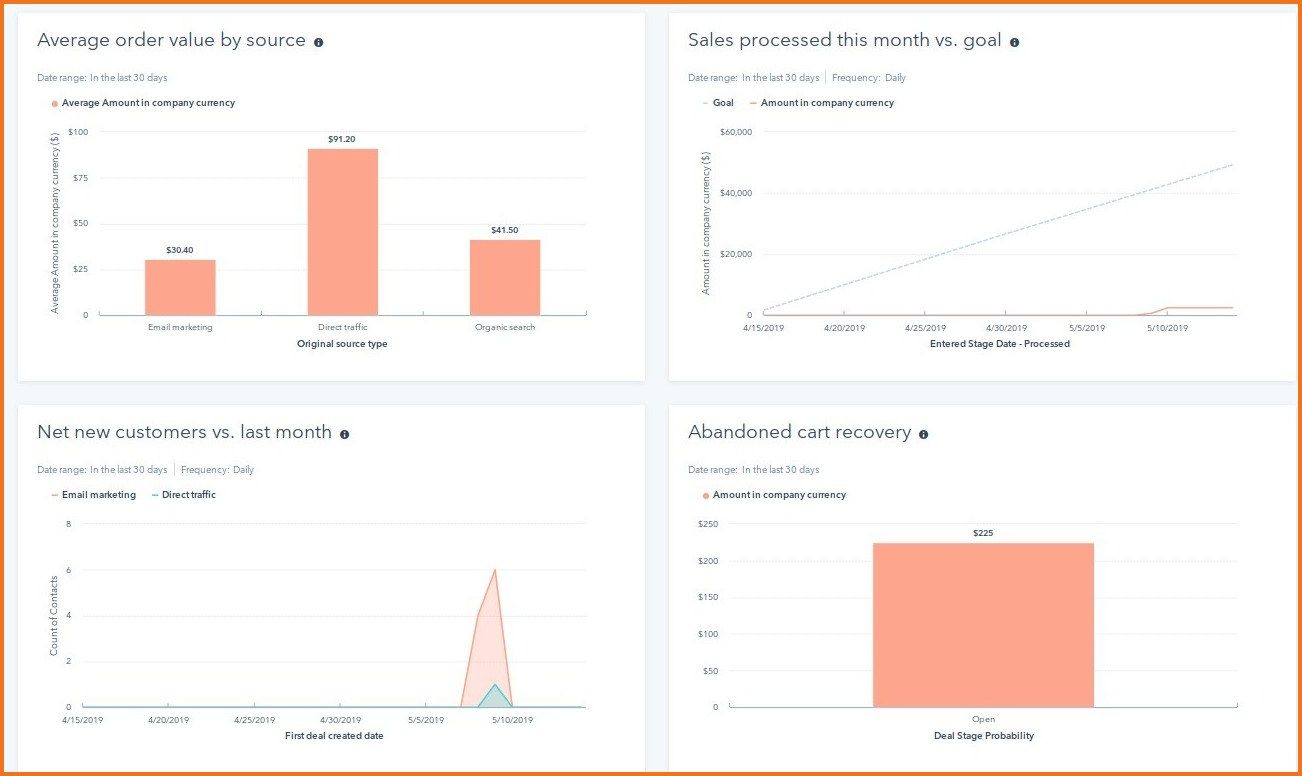Click info icon beside Average order value title
1302x776 pixels.
pyautogui.click(x=319, y=42)
